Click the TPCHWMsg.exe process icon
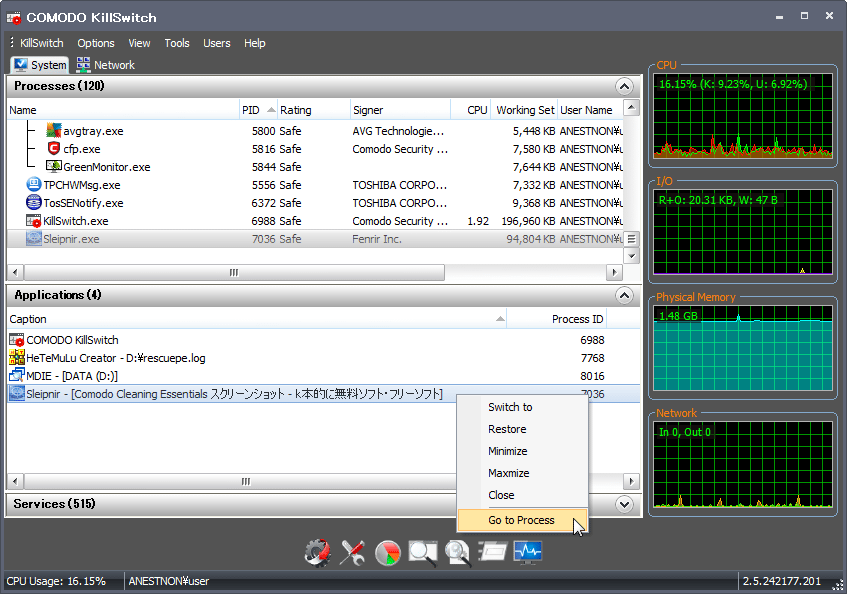This screenshot has height=594, width=847. tap(33, 185)
